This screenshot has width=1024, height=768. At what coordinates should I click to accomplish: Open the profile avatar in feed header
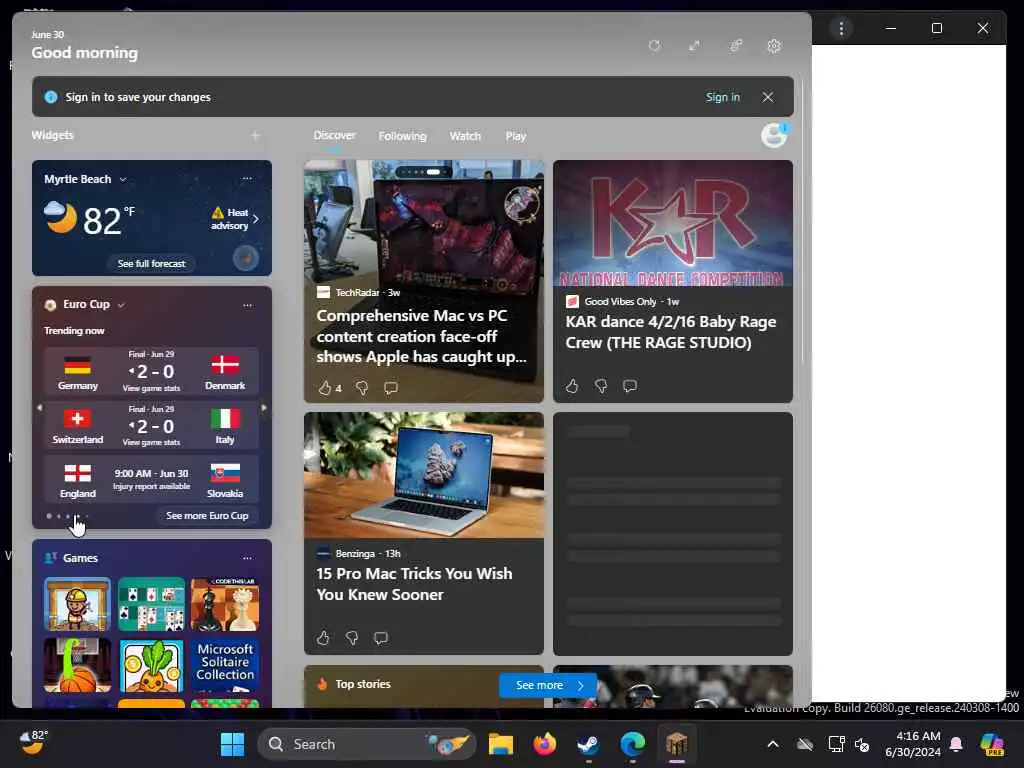(x=774, y=135)
